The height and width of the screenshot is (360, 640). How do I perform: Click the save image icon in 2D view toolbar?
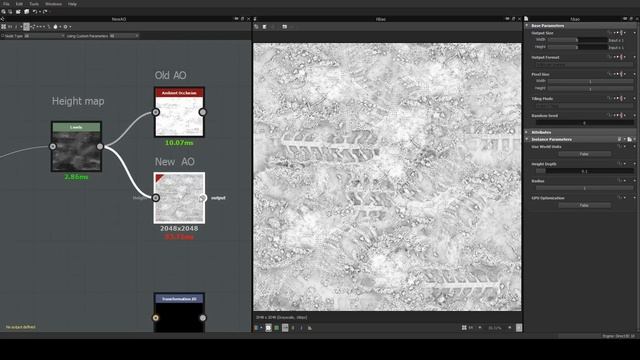(264, 27)
